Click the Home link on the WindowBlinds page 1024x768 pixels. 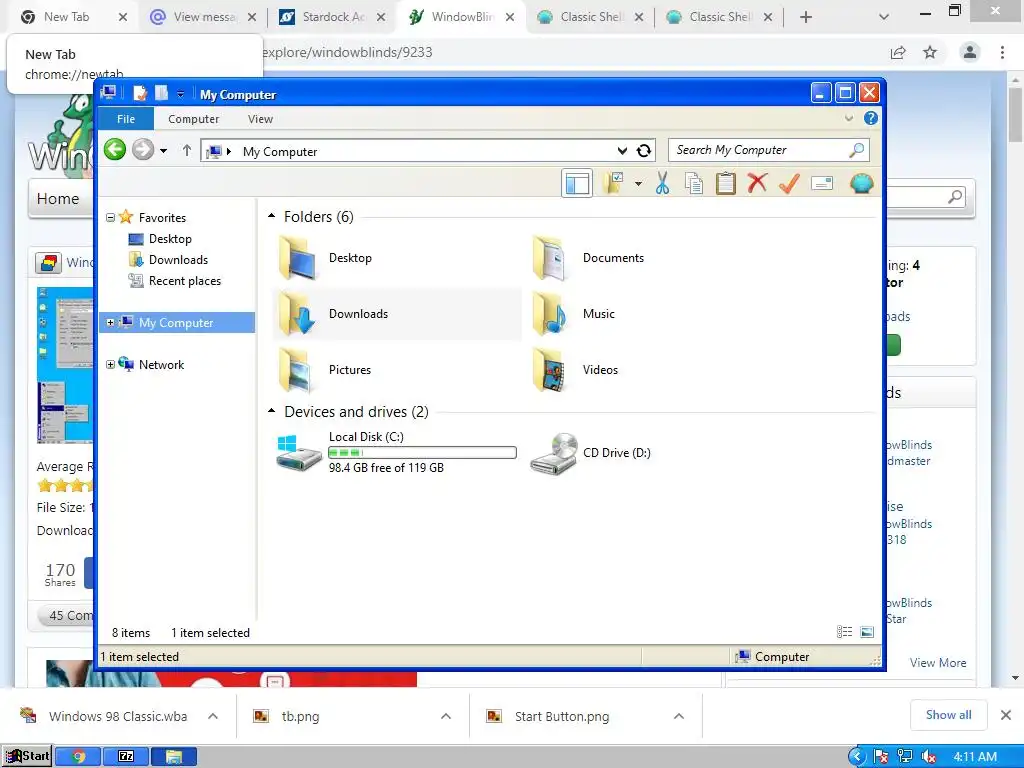point(58,199)
